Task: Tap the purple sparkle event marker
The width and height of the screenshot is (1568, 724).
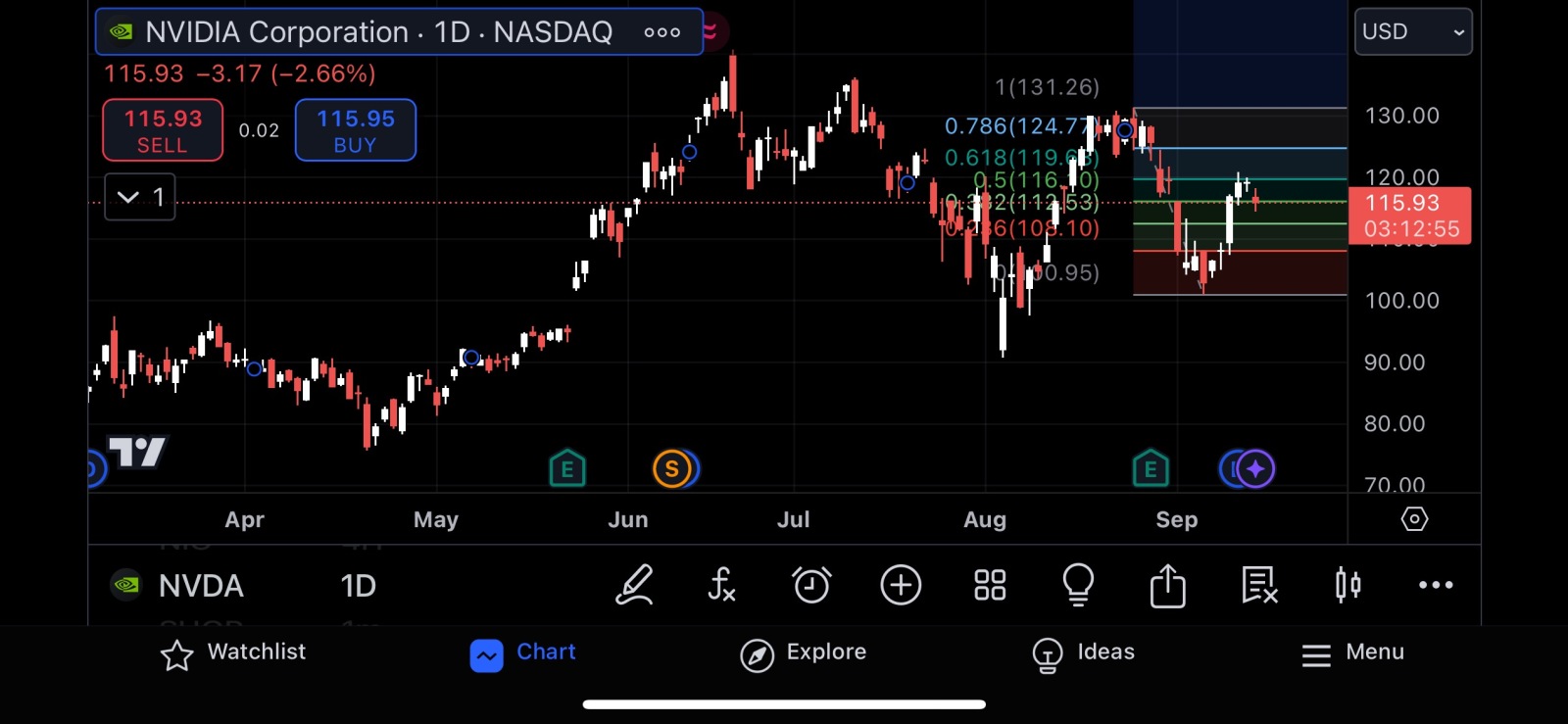Action: (x=1256, y=468)
